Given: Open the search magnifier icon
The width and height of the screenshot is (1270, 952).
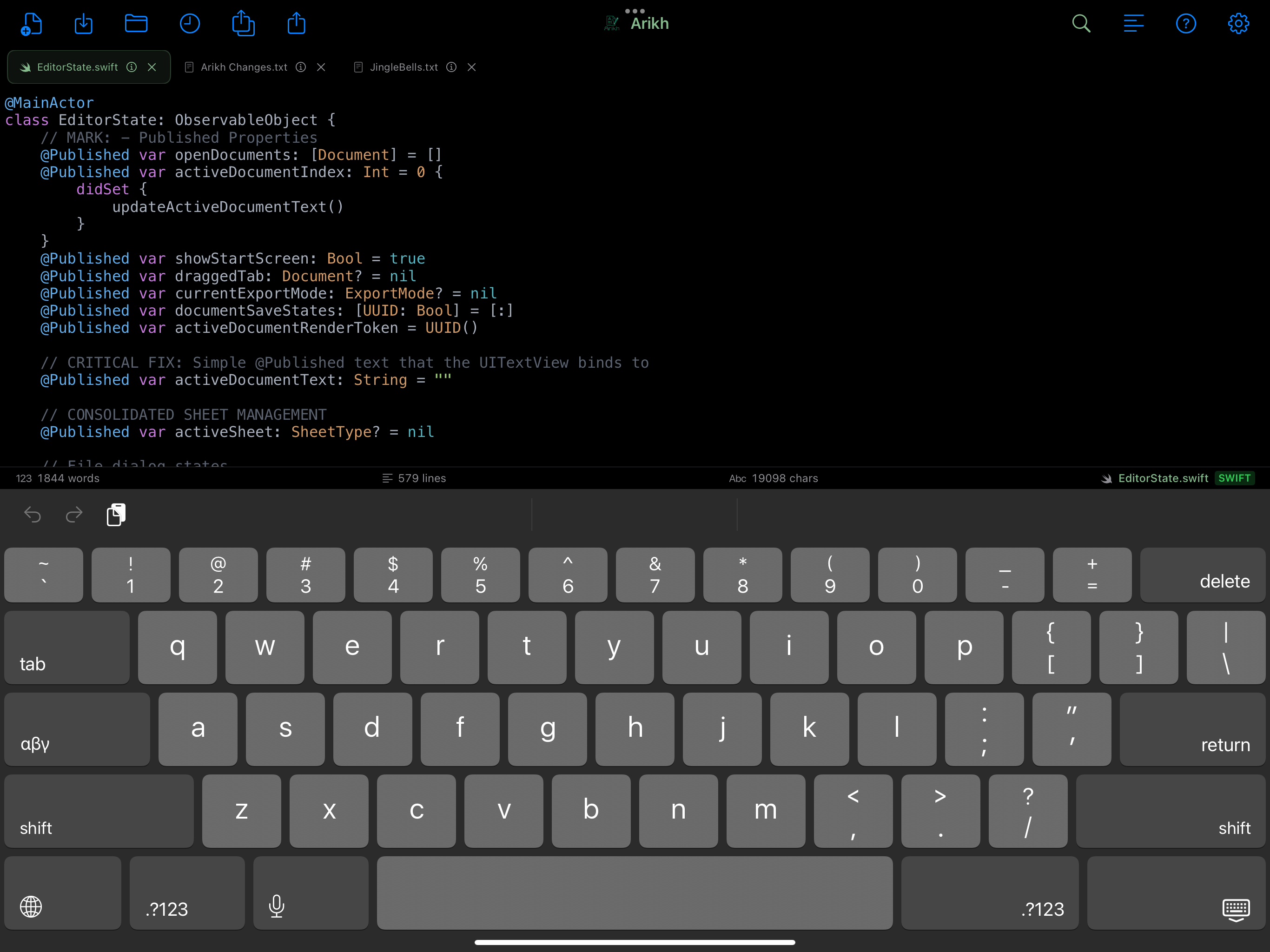Looking at the screenshot, I should click(x=1081, y=24).
